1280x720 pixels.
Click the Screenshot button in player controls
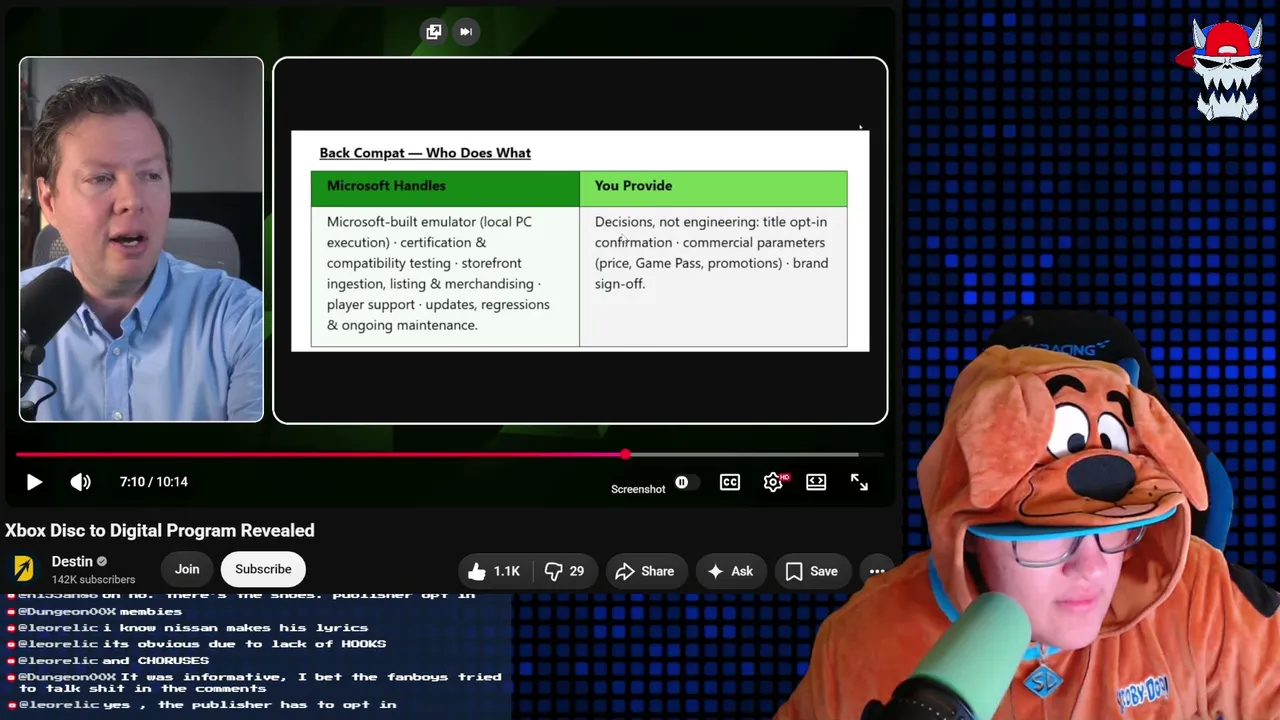[x=638, y=489]
